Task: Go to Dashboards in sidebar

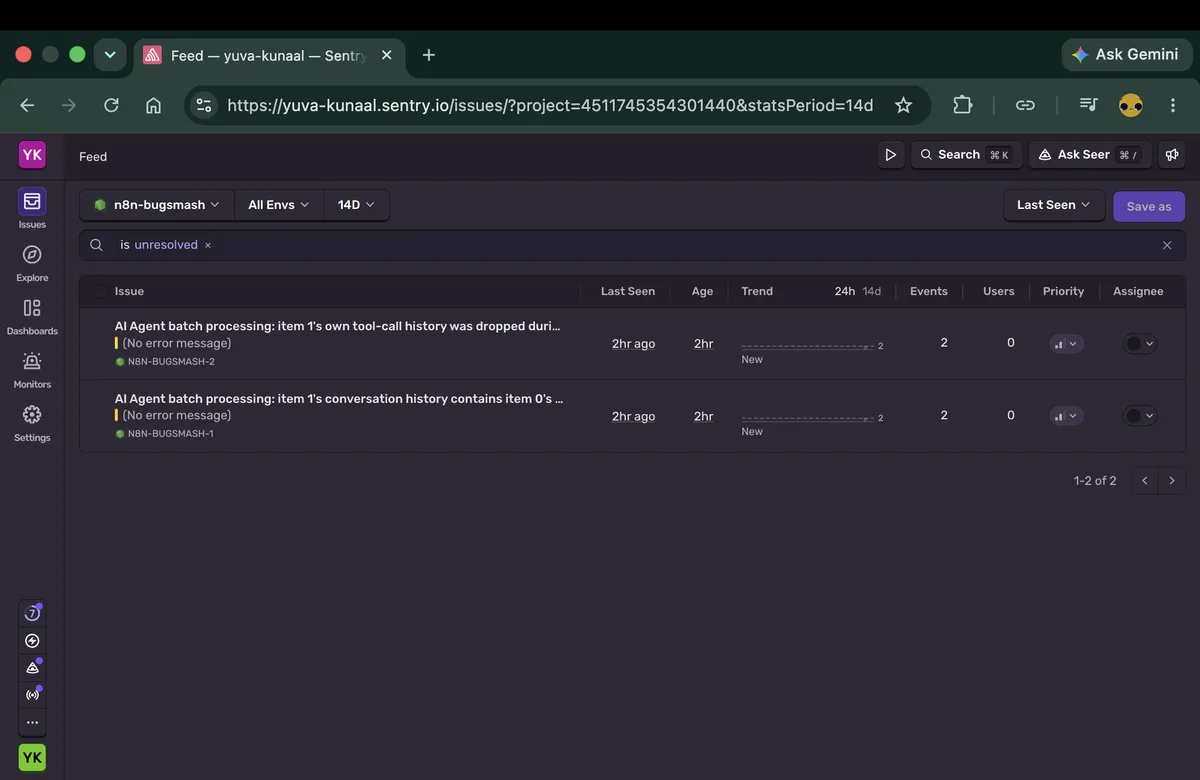Action: pos(32,315)
